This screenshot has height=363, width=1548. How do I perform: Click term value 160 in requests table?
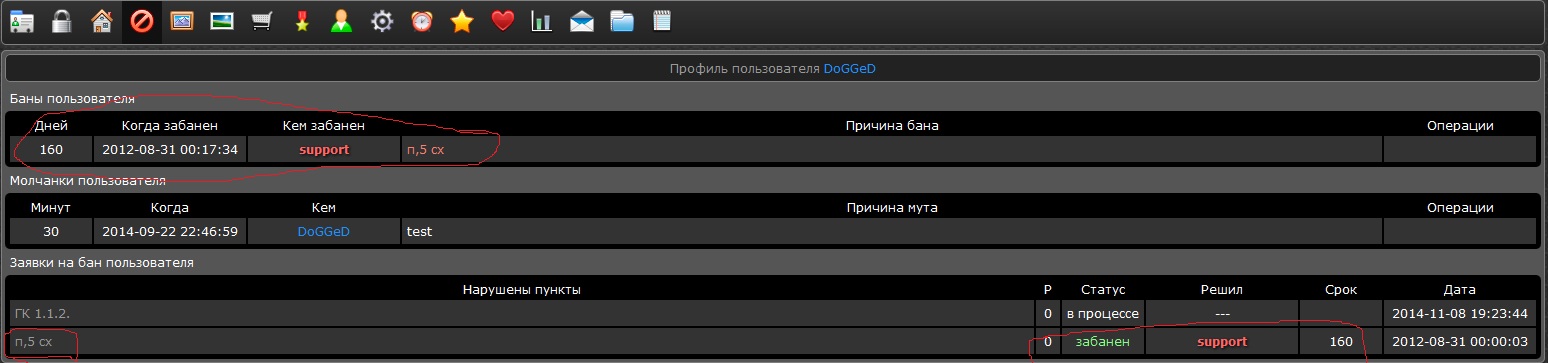(x=1340, y=342)
